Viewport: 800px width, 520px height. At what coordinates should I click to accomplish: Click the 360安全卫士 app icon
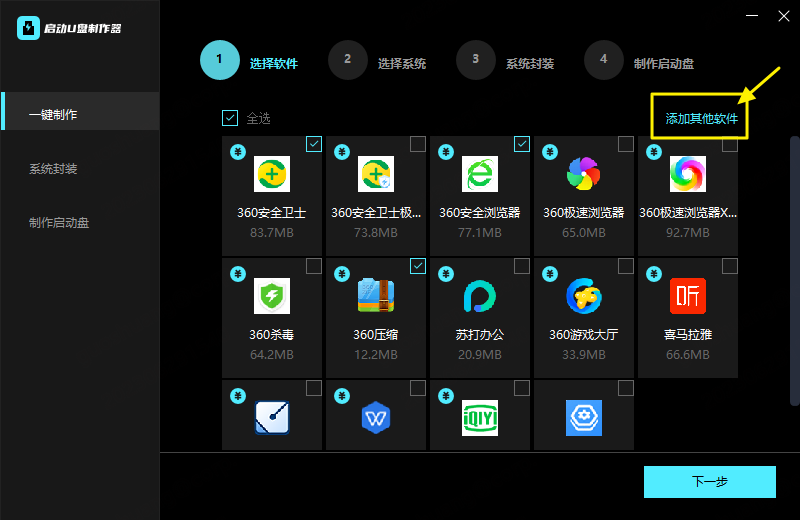pyautogui.click(x=272, y=175)
